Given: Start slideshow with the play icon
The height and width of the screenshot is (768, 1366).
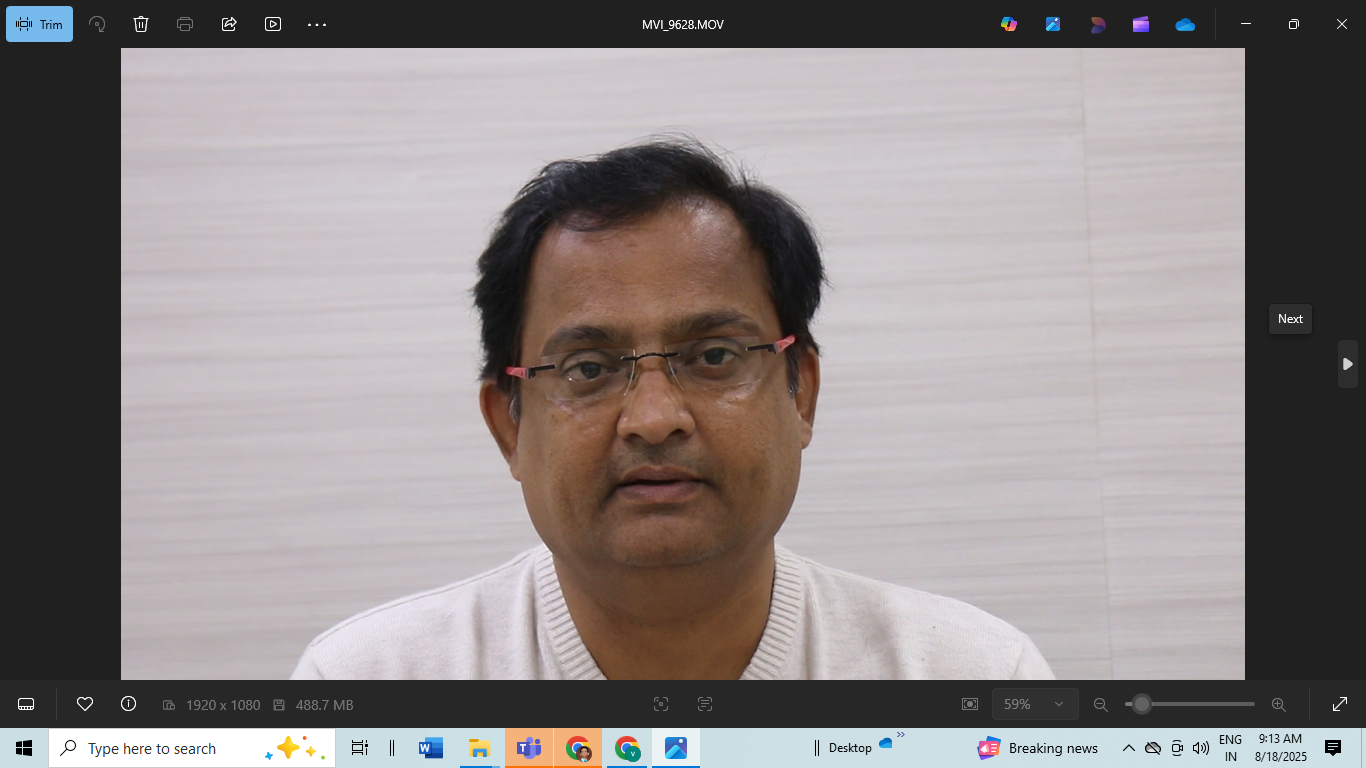Looking at the screenshot, I should tap(273, 24).
